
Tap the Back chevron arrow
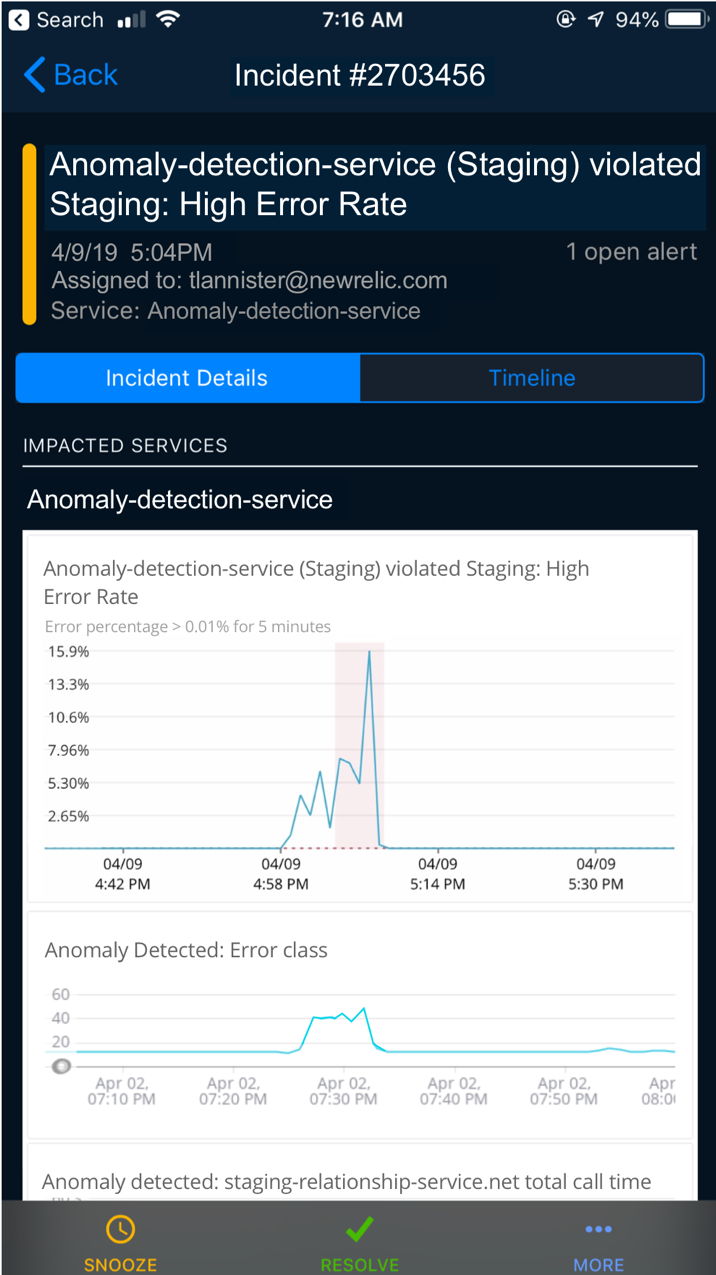click(x=34, y=75)
